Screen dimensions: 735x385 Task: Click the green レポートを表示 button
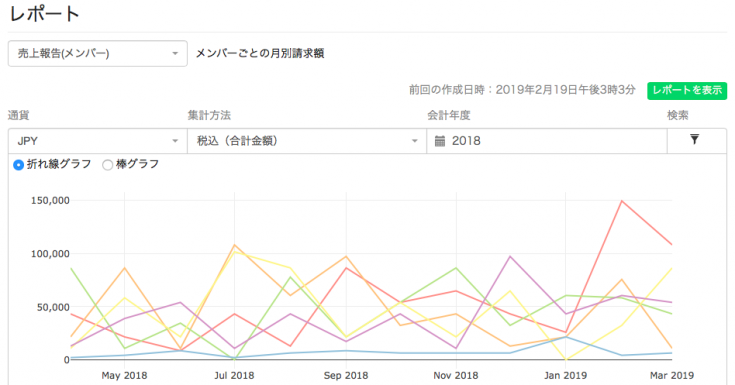[x=687, y=90]
